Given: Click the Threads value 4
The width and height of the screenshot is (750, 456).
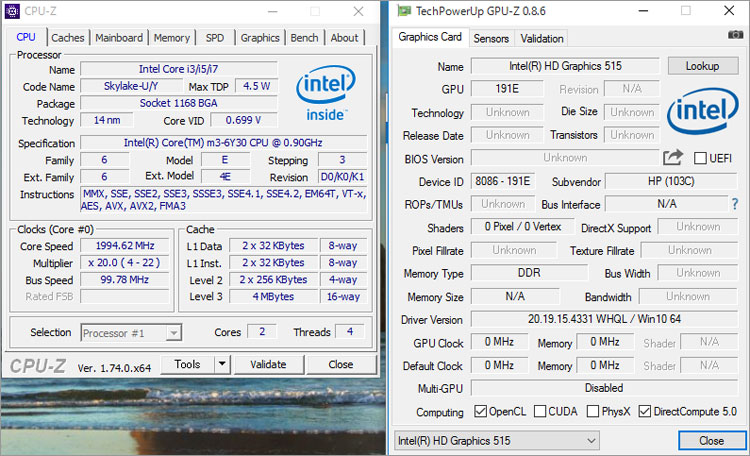Looking at the screenshot, I should [x=350, y=332].
